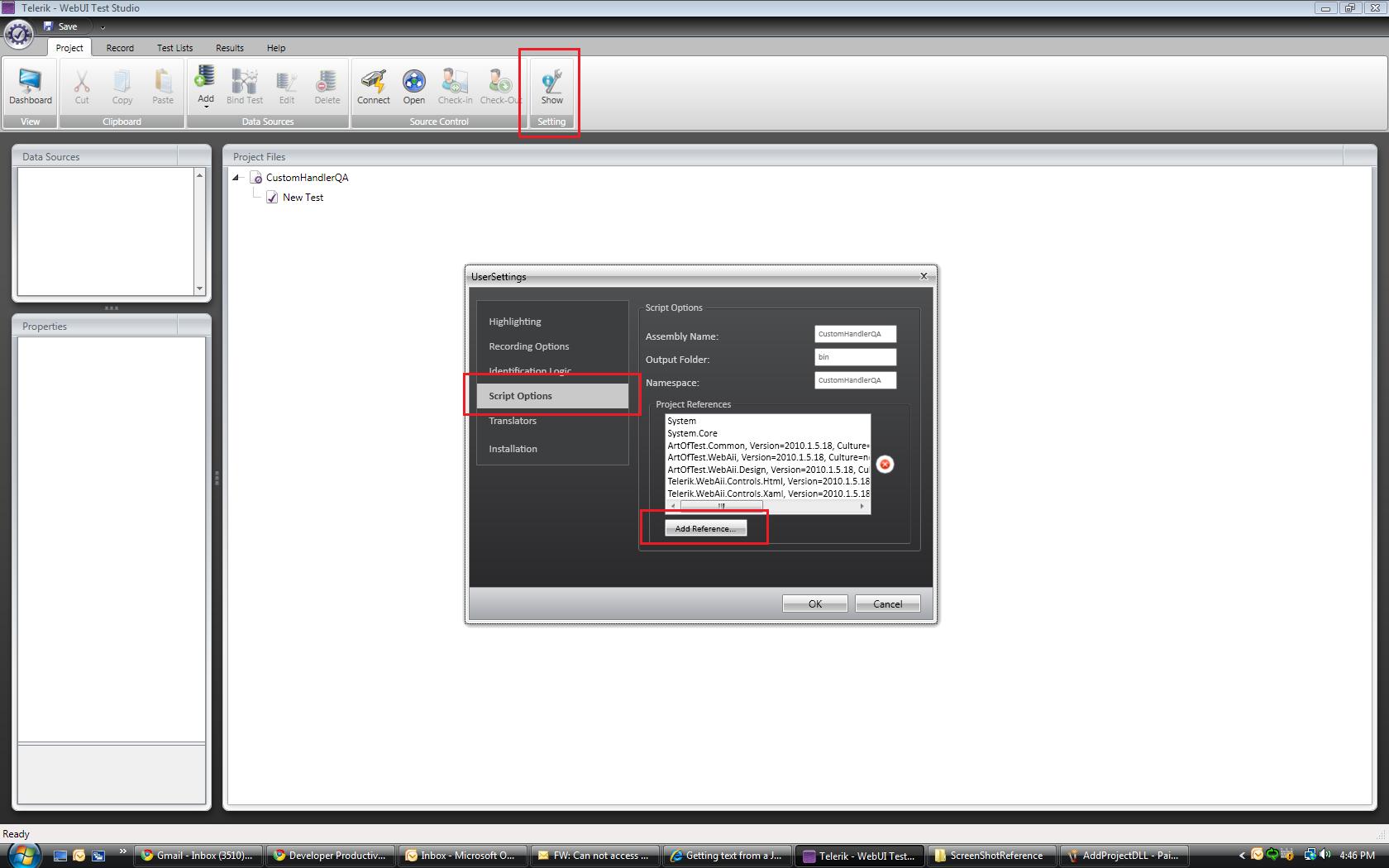Open 'Getting text from a J...' IE taskbar window
The height and width of the screenshot is (868, 1389).
click(728, 856)
